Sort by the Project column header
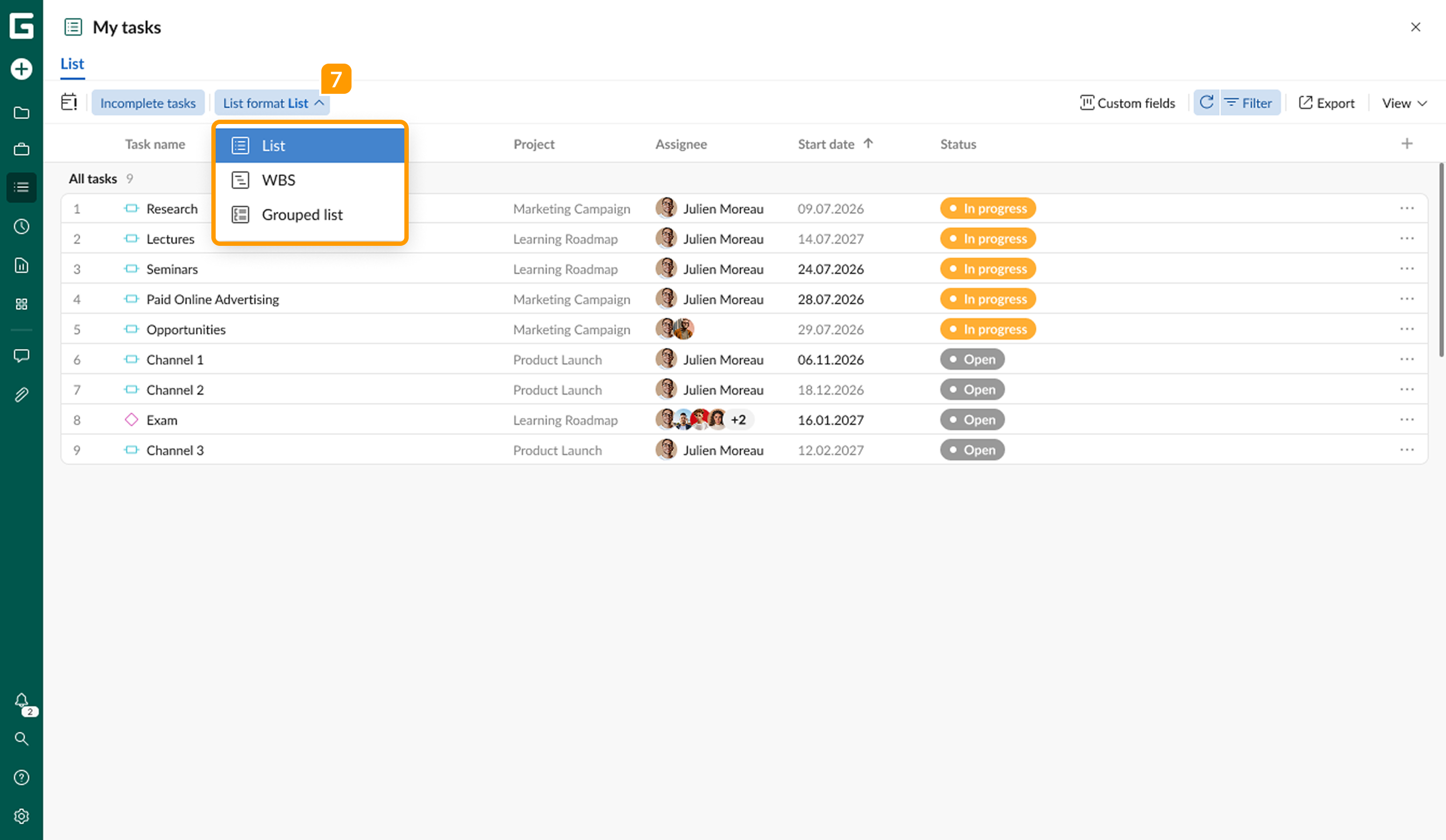This screenshot has height=840, width=1446. coord(534,144)
